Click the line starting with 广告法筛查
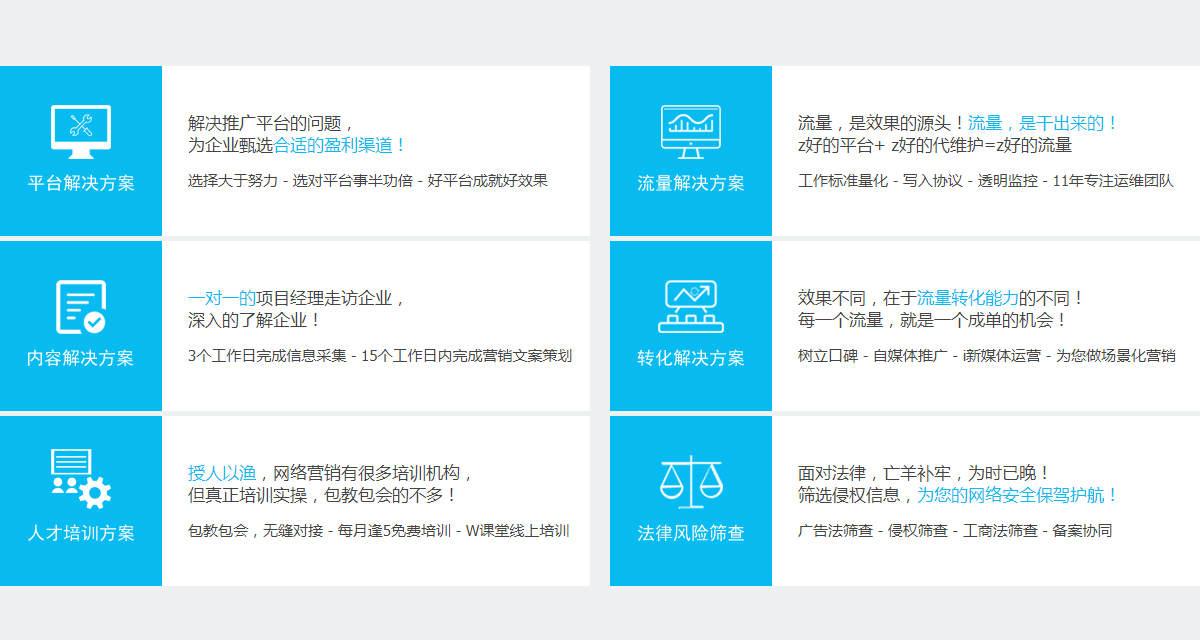The width and height of the screenshot is (1200, 640). pos(955,531)
